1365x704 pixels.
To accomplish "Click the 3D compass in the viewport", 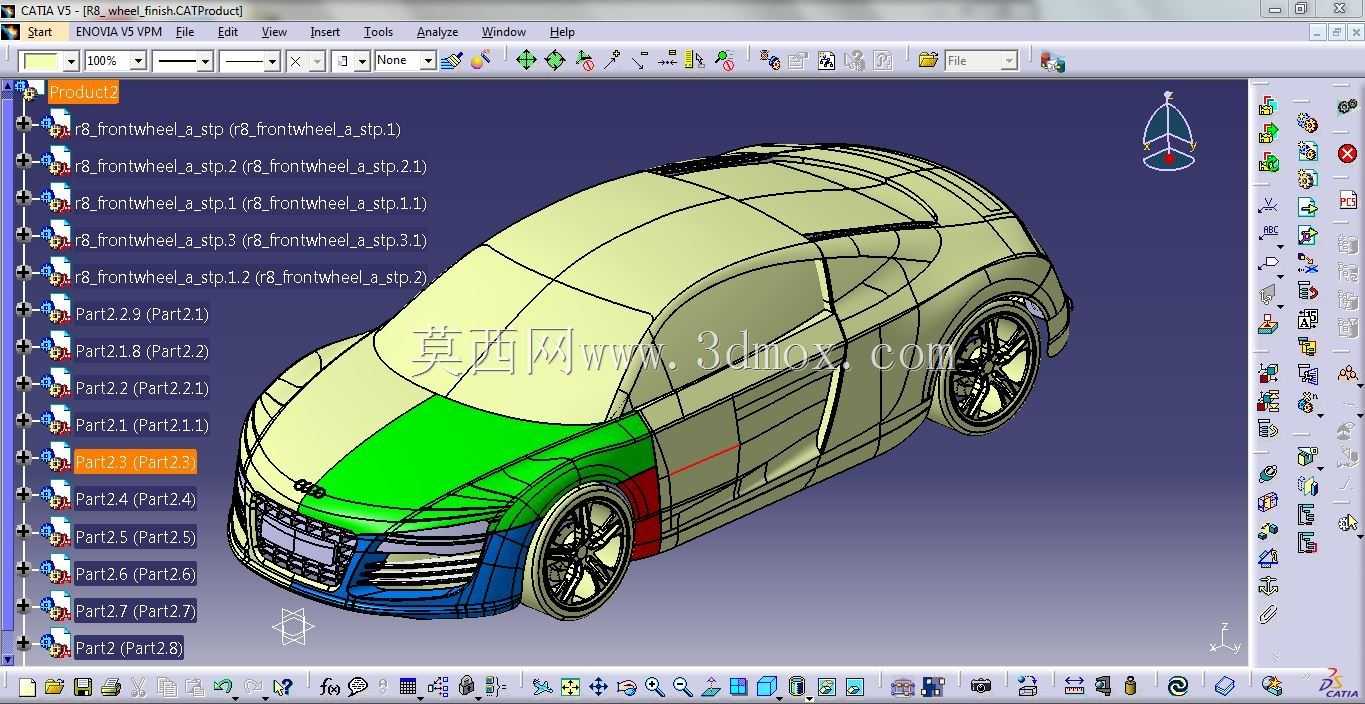I will [1168, 131].
